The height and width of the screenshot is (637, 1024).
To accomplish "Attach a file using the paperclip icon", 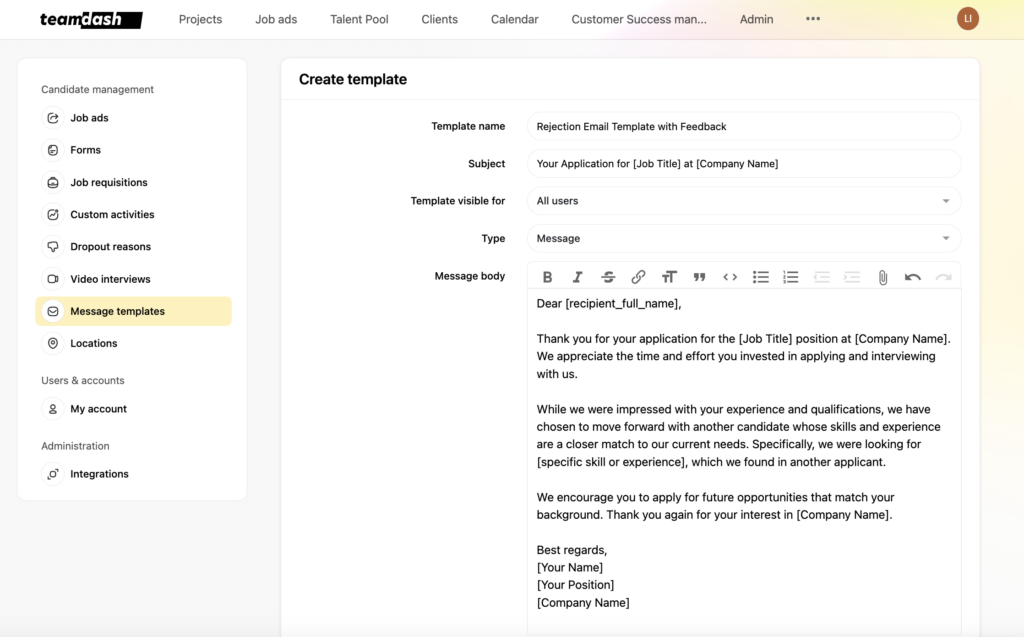I will [883, 277].
